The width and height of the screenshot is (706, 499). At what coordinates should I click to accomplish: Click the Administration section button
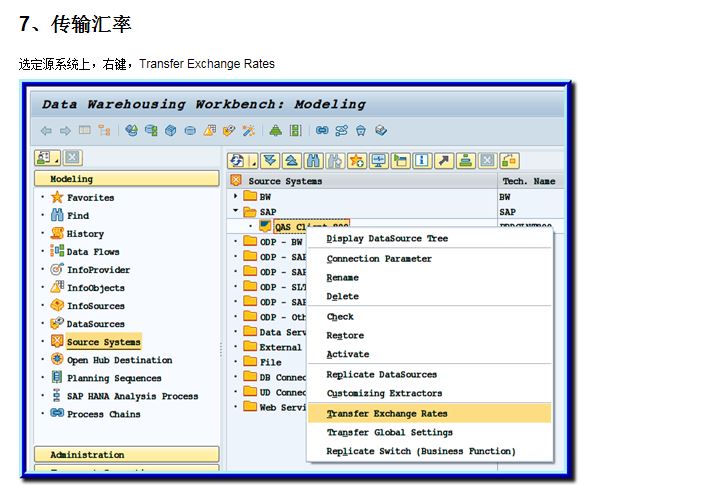point(127,454)
